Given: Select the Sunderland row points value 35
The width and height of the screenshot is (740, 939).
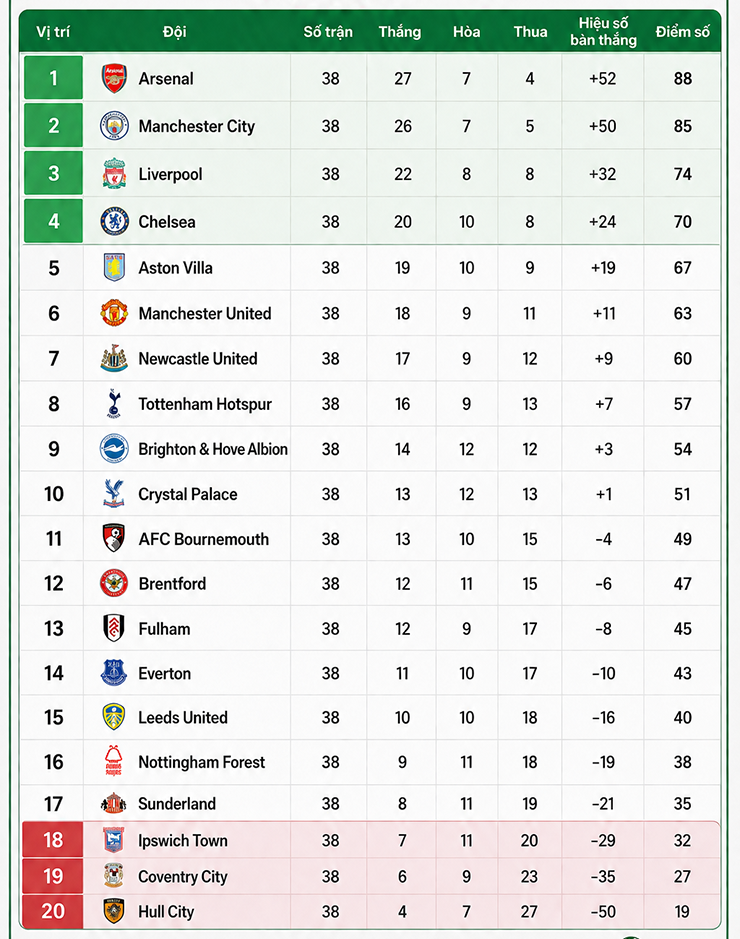Looking at the screenshot, I should pos(683,804).
